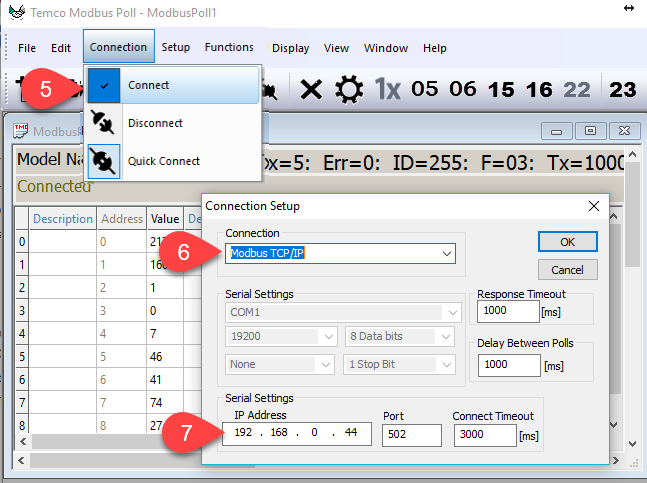Image resolution: width=647 pixels, height=483 pixels.
Task: Click the outer window scroll down arrow
Action: (x=632, y=444)
